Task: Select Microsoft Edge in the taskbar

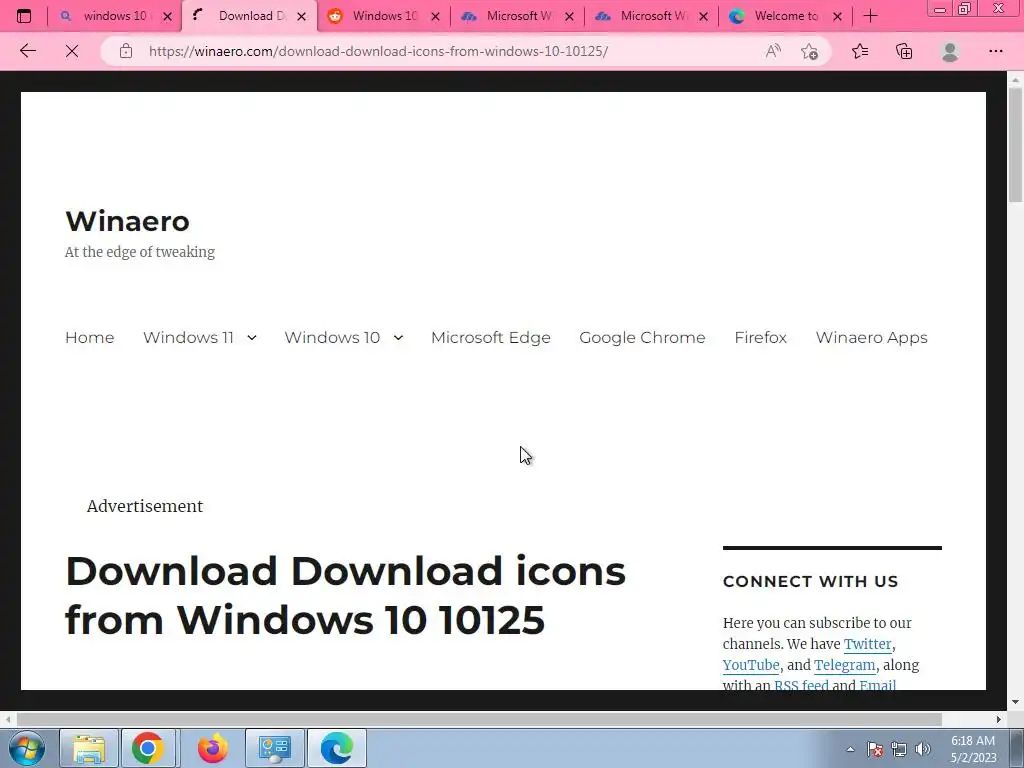Action: [x=337, y=748]
